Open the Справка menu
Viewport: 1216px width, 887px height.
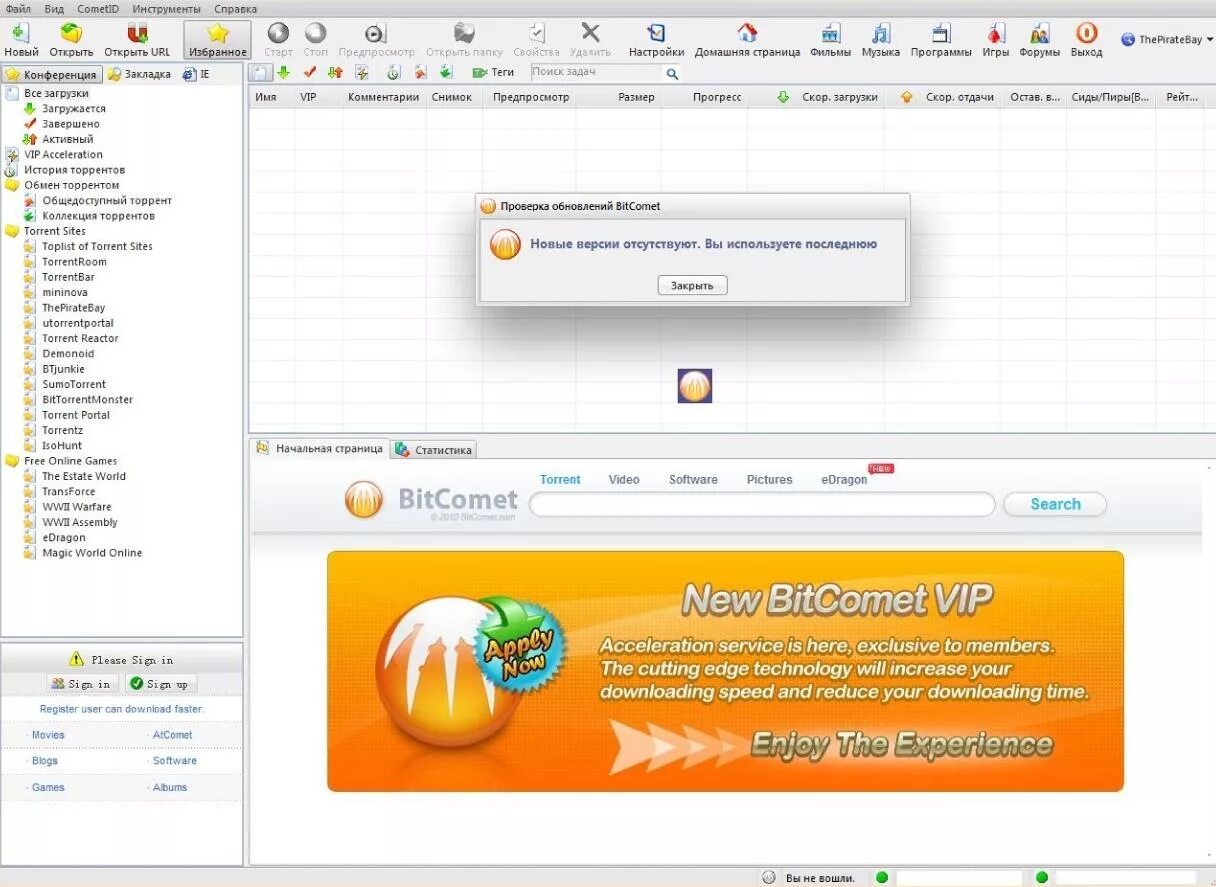235,8
